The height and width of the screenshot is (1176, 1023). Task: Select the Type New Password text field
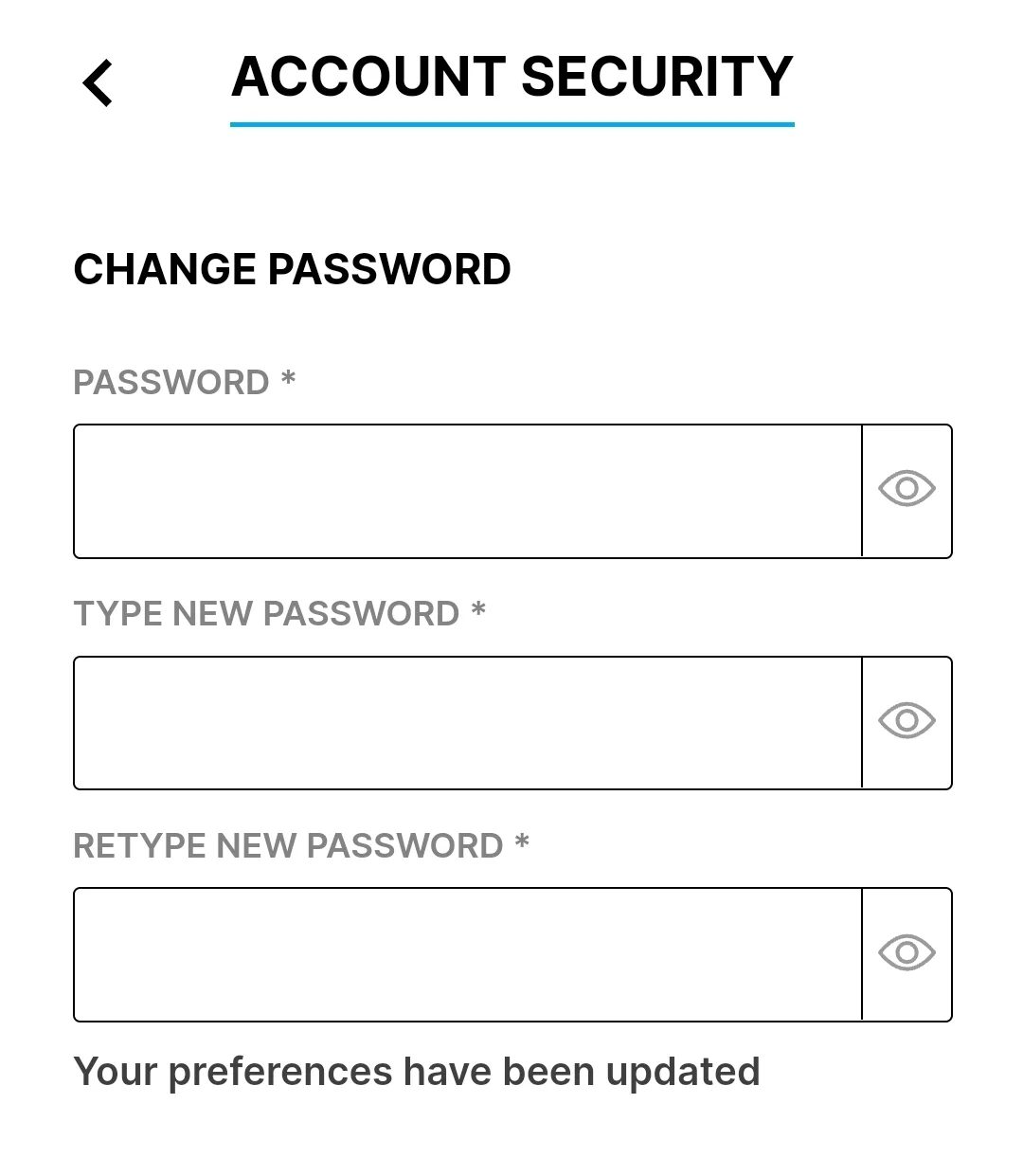point(468,723)
